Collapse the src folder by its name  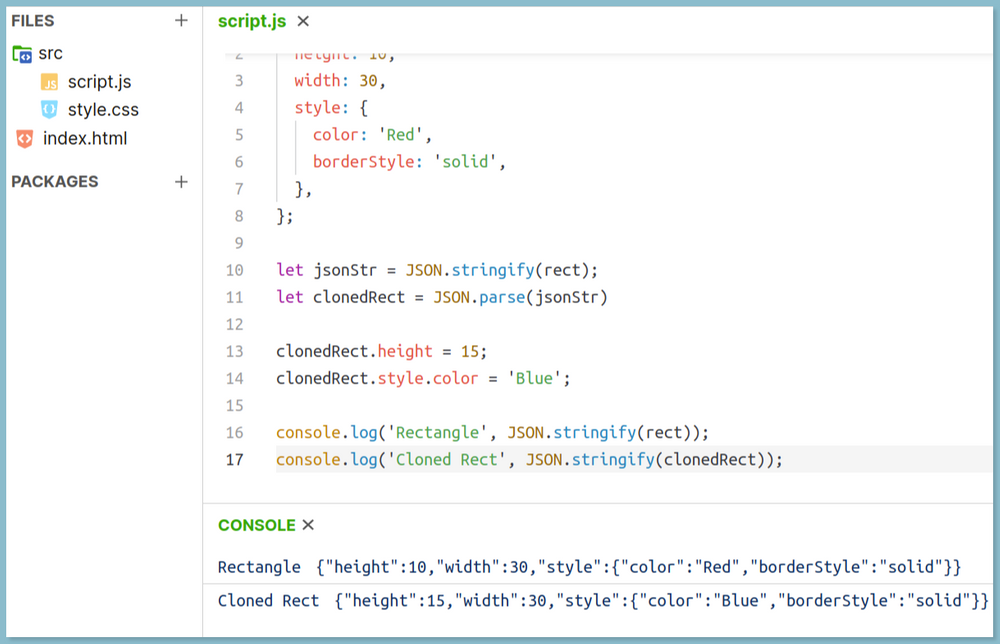click(x=51, y=54)
